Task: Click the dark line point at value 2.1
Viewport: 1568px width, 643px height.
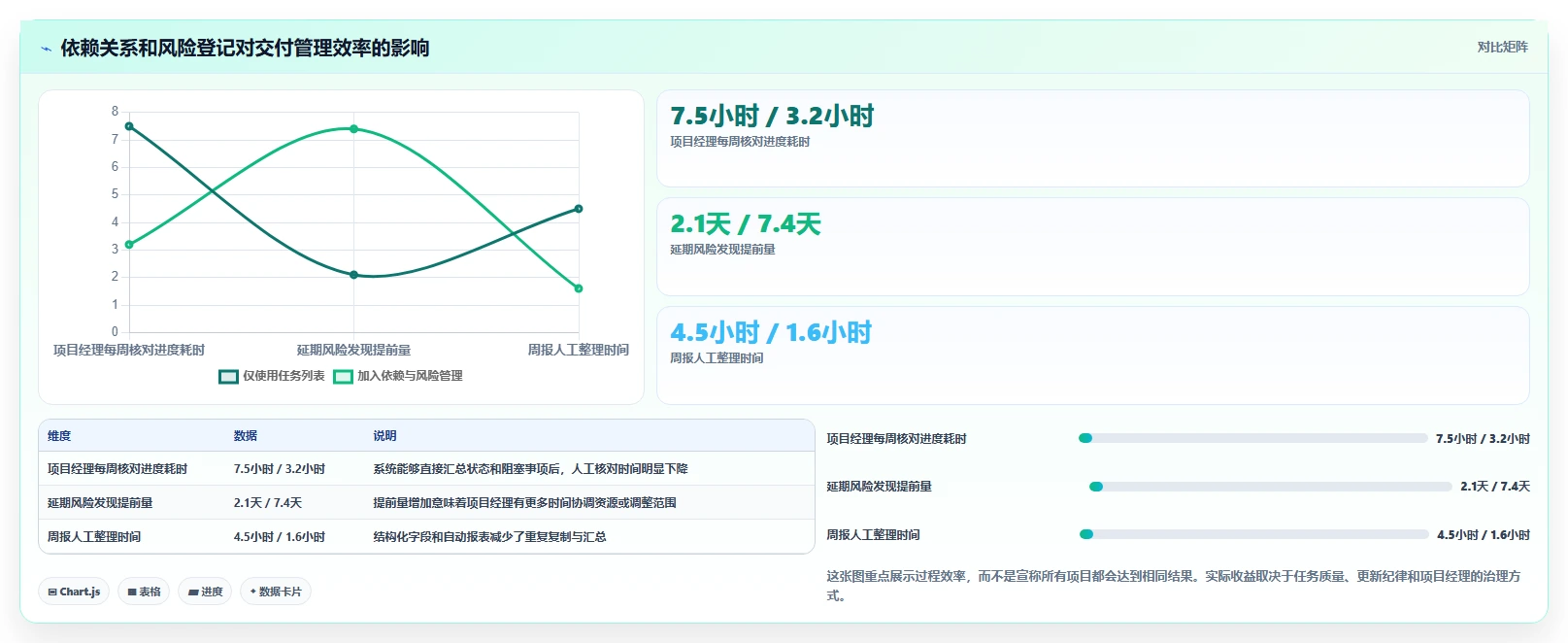Action: pyautogui.click(x=353, y=275)
